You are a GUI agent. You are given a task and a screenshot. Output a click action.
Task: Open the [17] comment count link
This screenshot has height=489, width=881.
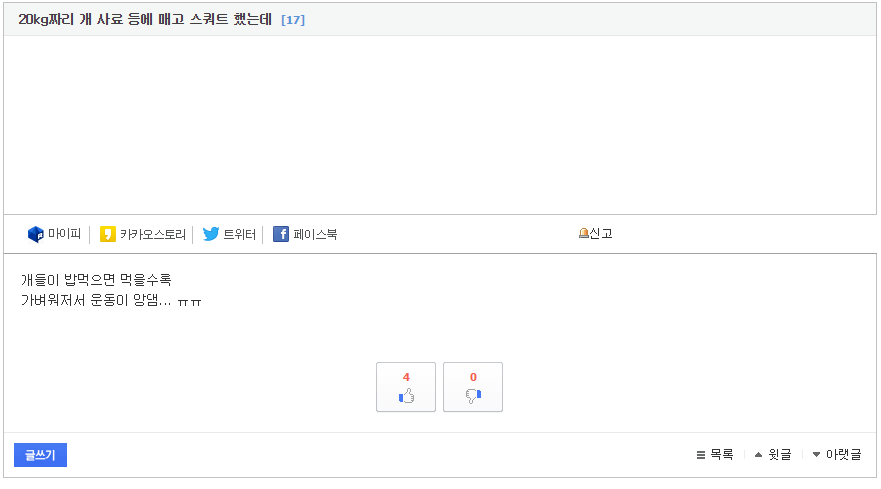pos(293,20)
